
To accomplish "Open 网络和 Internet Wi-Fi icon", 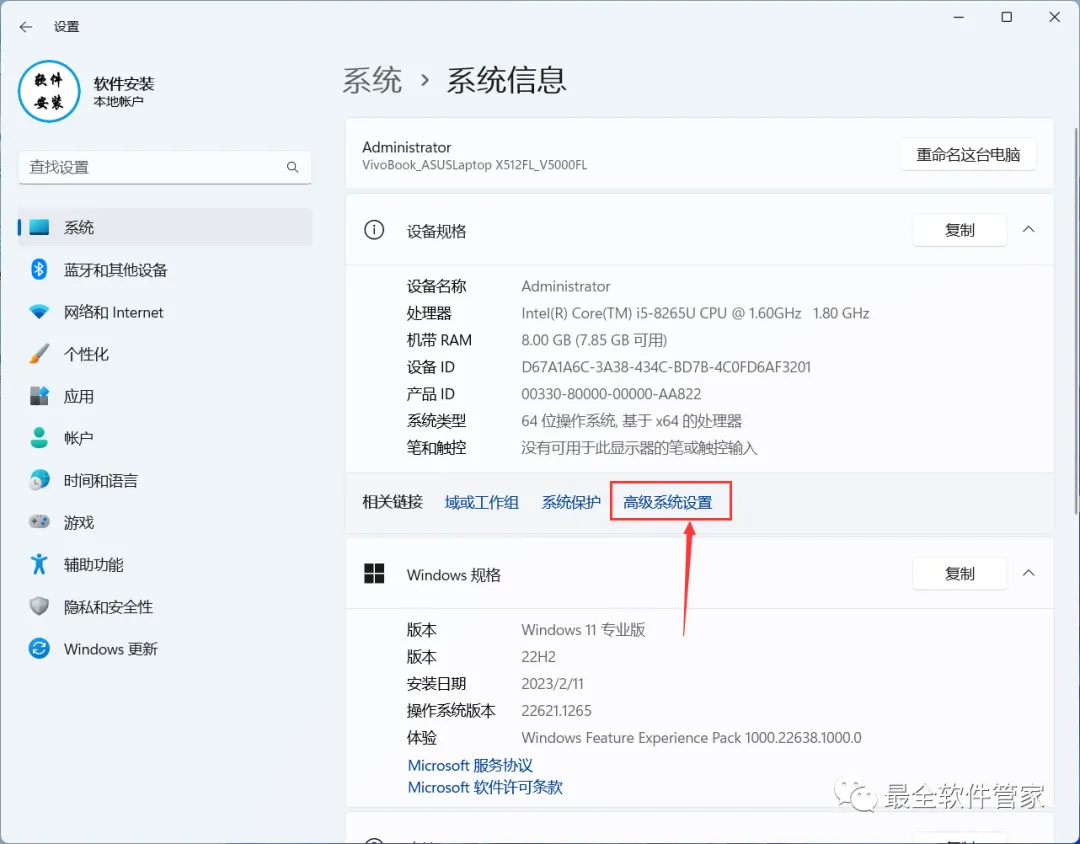I will click(39, 312).
